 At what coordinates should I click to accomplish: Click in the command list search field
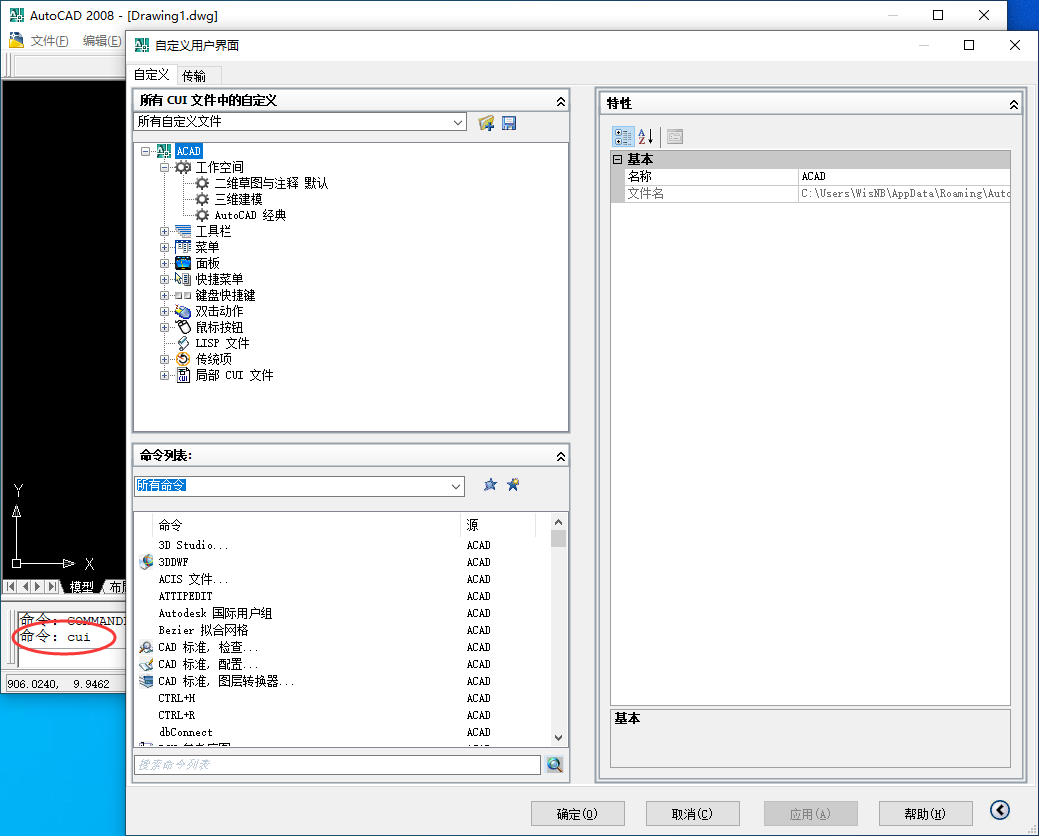337,764
